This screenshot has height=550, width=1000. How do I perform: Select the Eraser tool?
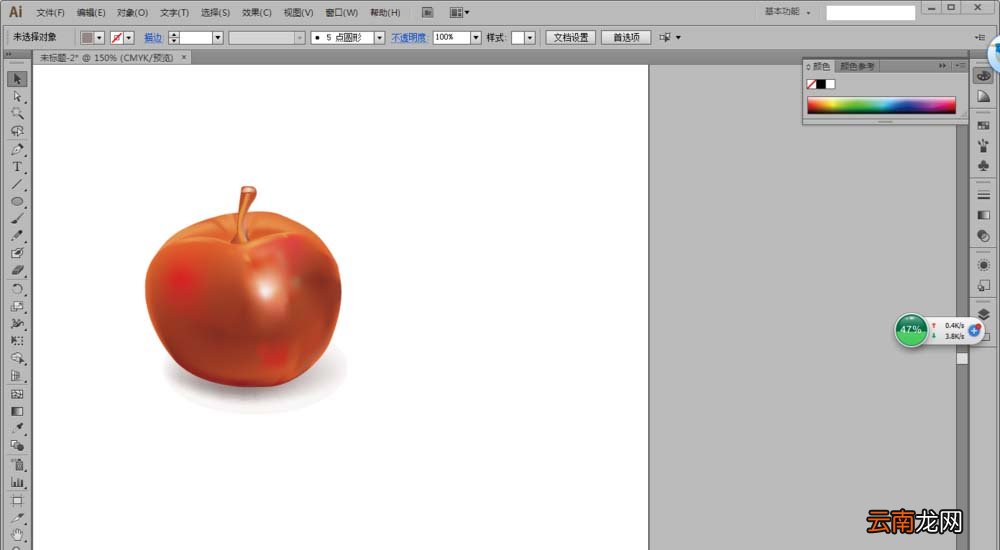pyautogui.click(x=17, y=271)
